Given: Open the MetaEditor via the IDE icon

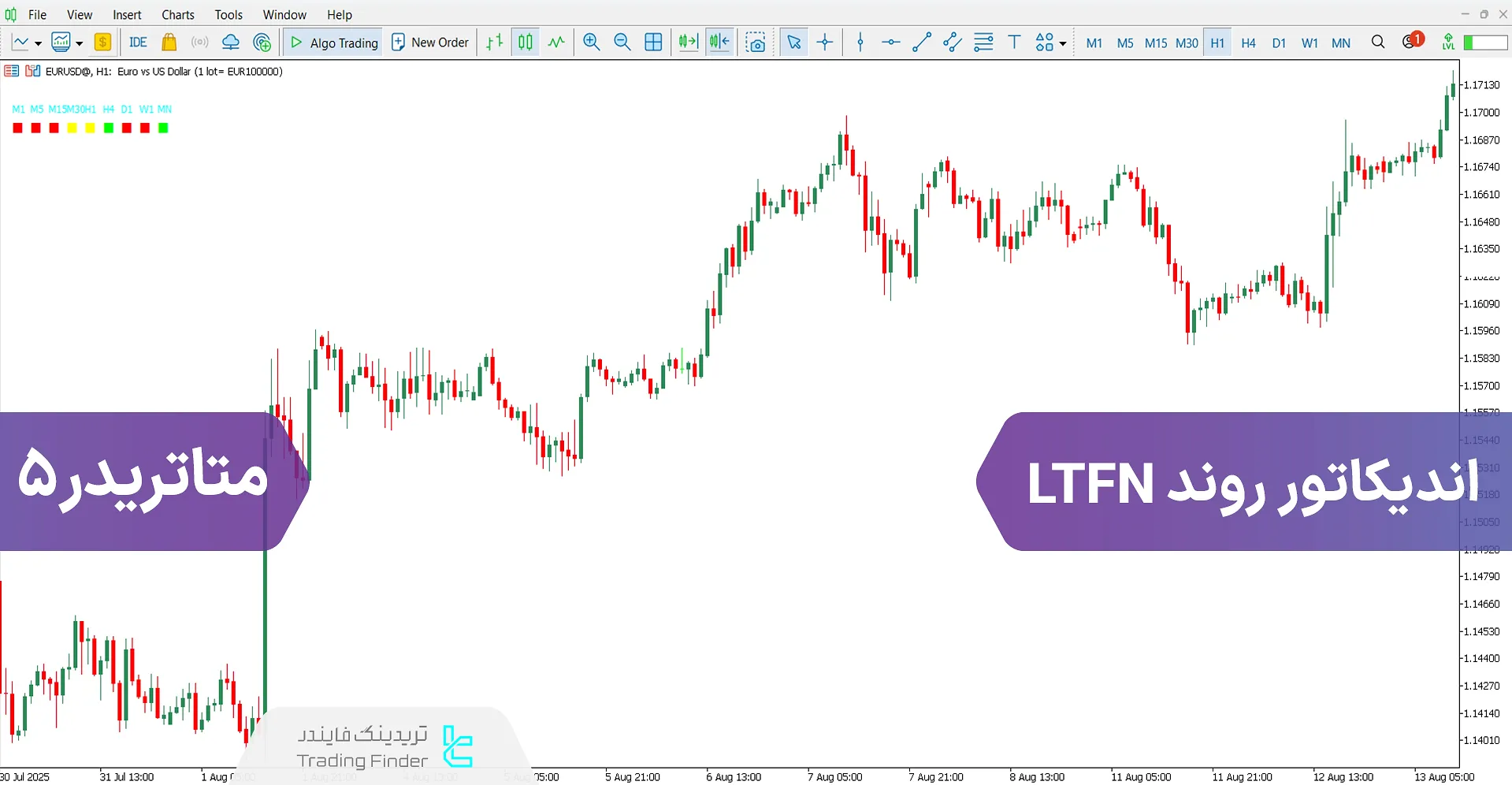Looking at the screenshot, I should 138,42.
